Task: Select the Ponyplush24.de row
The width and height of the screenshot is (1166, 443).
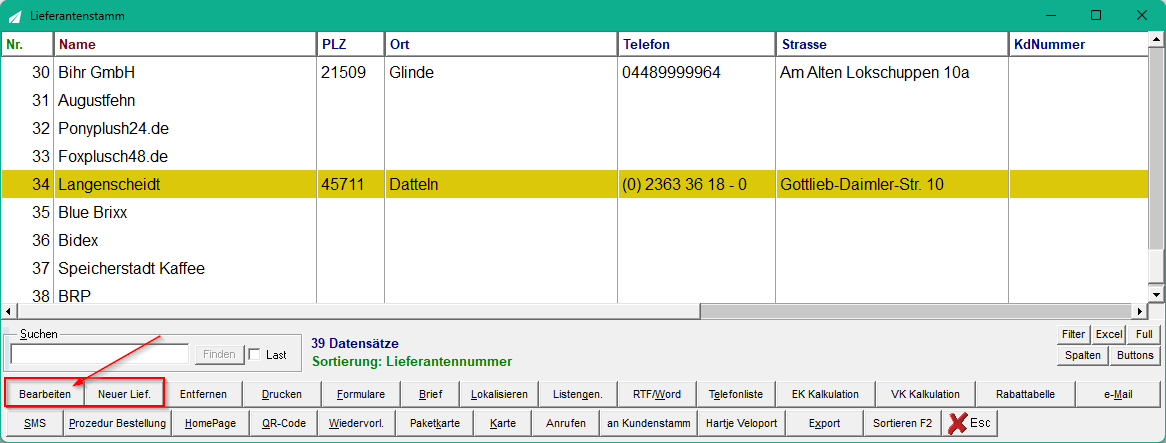Action: [x=576, y=129]
